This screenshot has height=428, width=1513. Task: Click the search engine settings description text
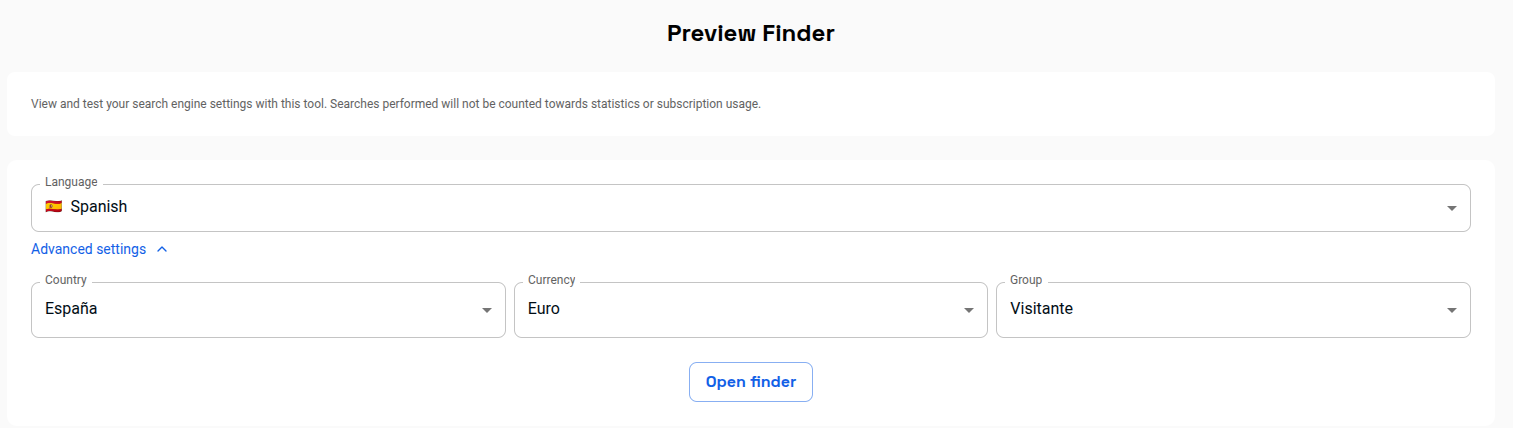[x=396, y=104]
